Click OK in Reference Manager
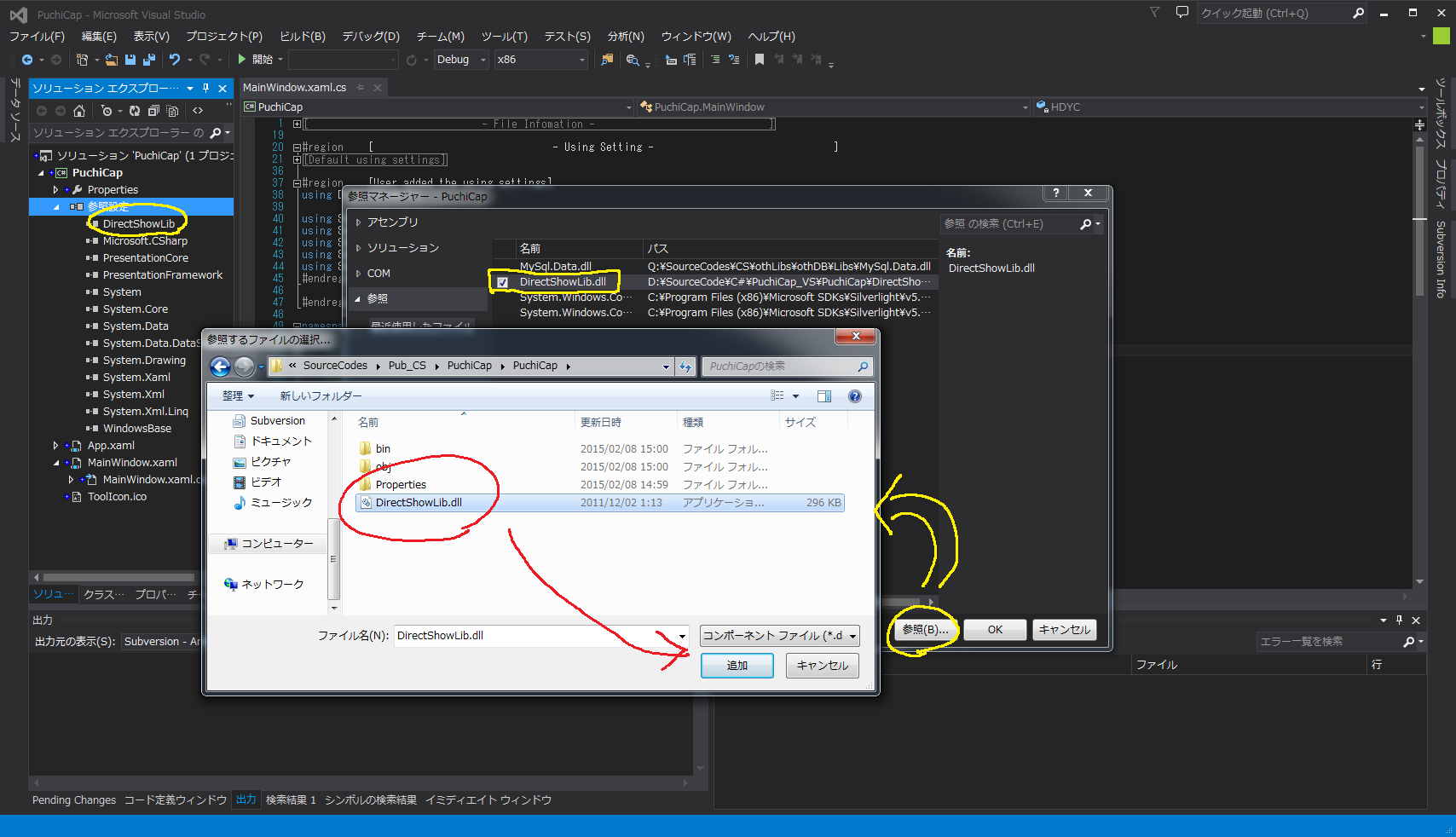1456x837 pixels. [995, 630]
